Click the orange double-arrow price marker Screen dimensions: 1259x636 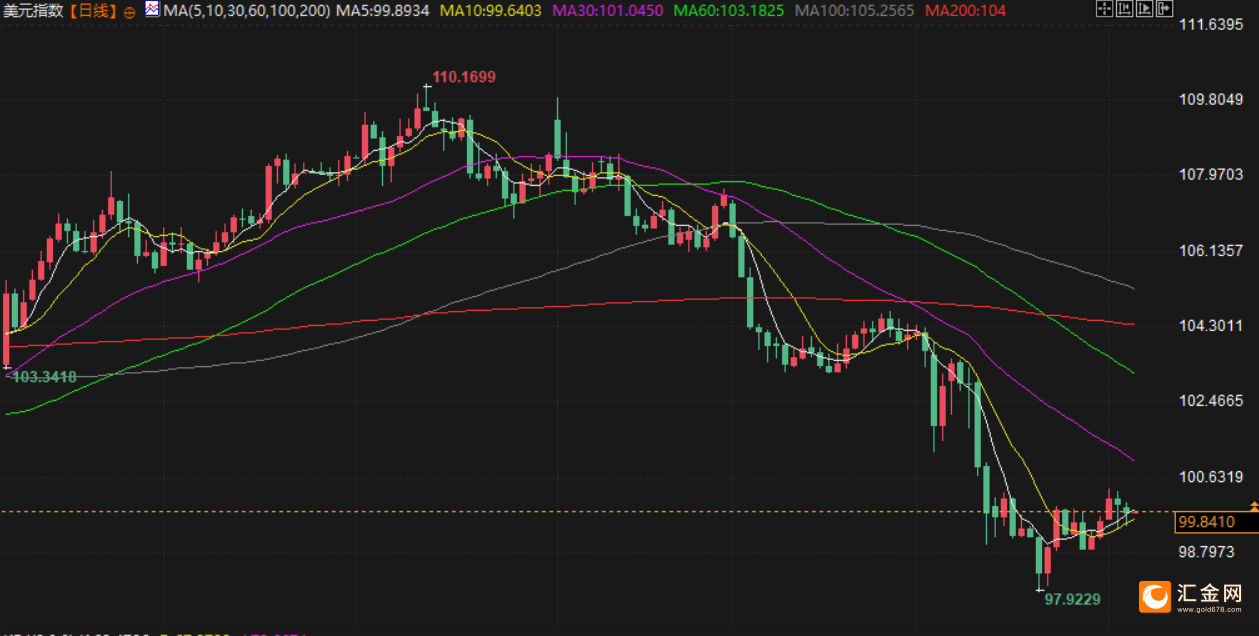[x=1254, y=505]
